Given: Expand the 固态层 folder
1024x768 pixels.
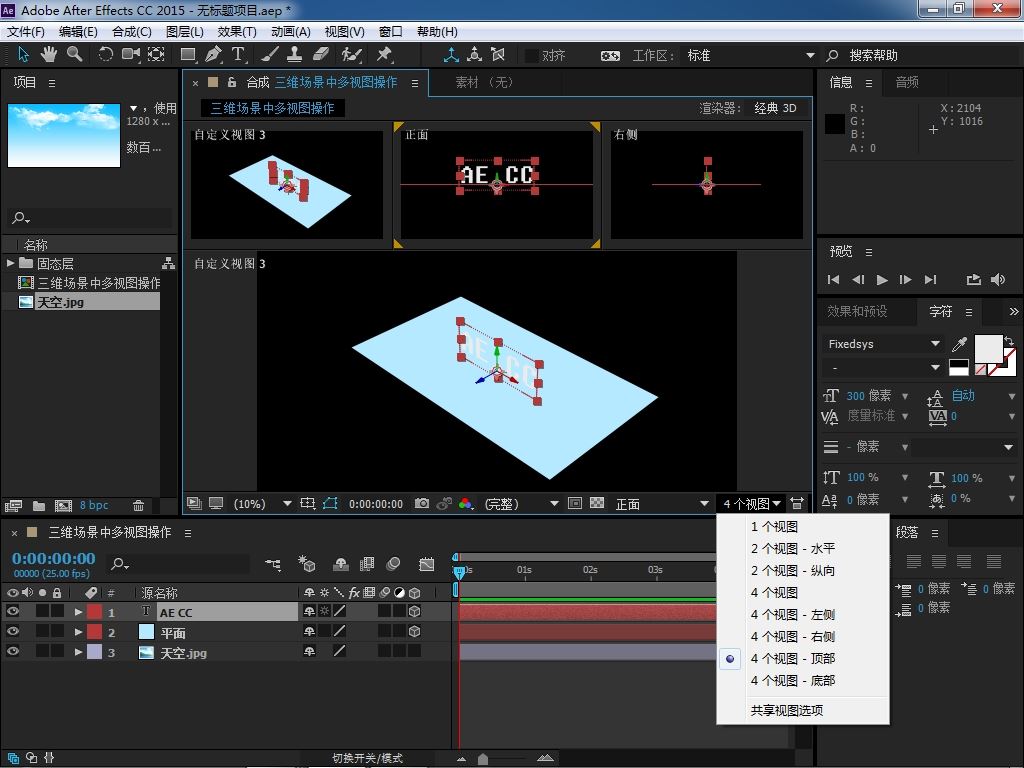Looking at the screenshot, I should coord(10,263).
